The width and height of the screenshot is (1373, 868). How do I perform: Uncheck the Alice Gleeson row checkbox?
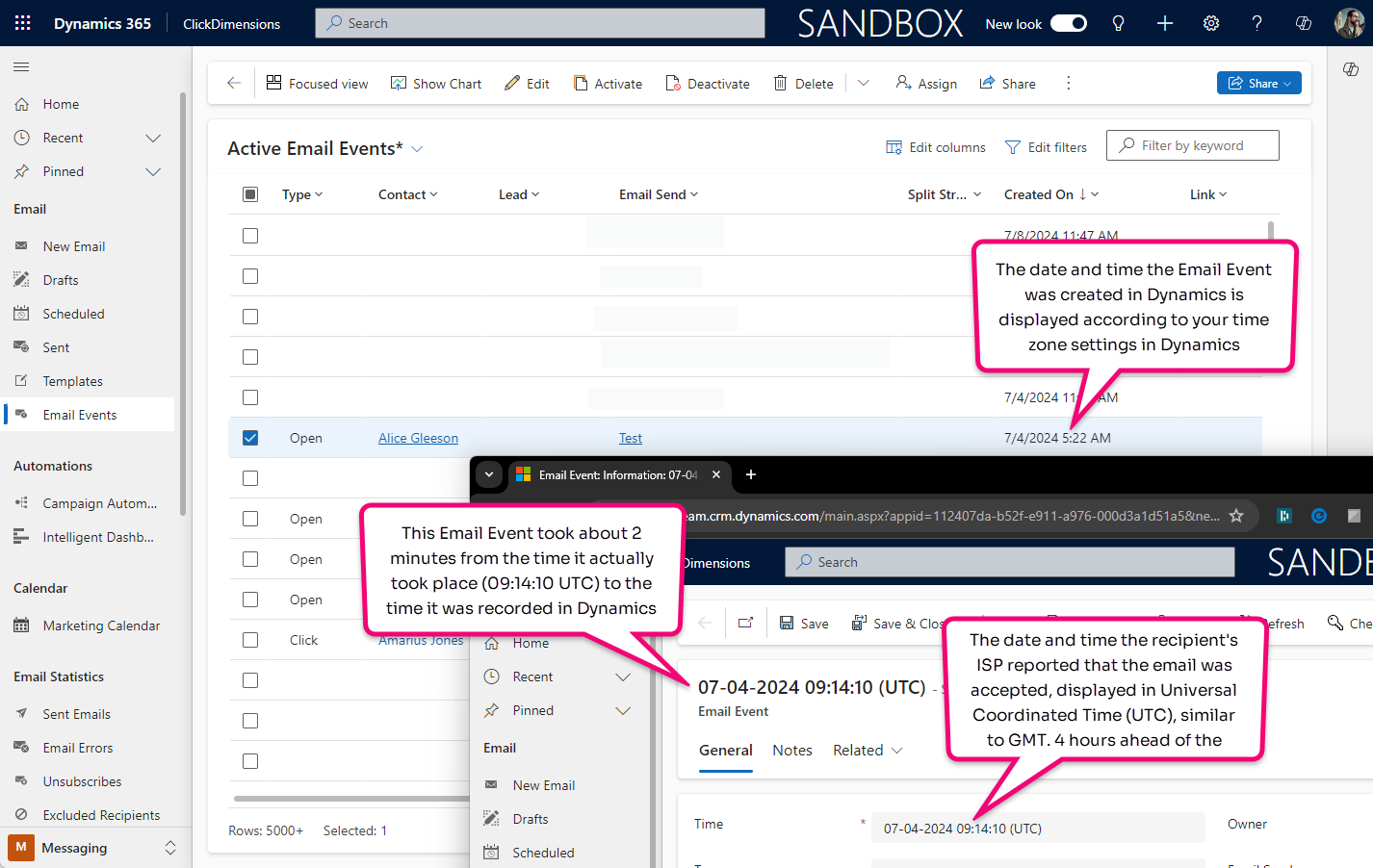pyautogui.click(x=250, y=438)
